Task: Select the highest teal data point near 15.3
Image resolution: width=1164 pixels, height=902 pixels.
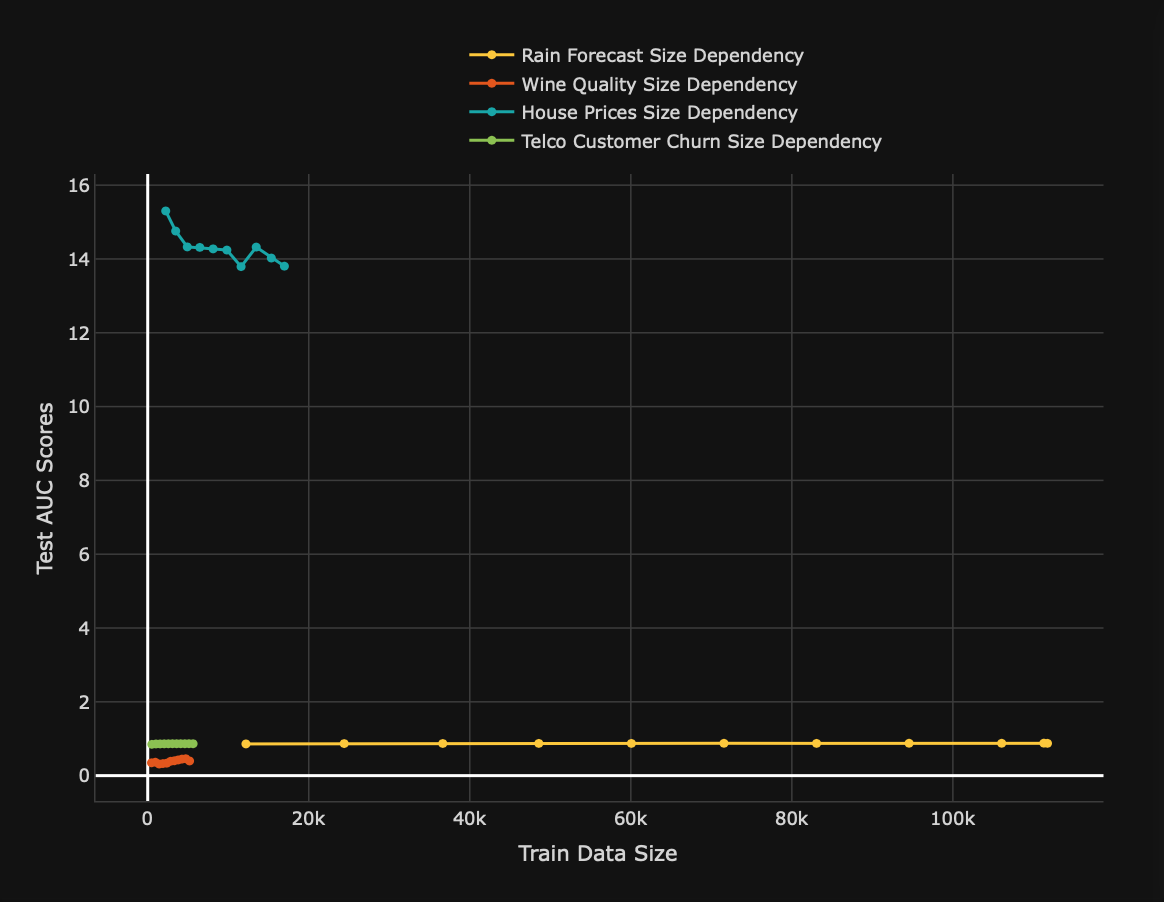Action: pos(166,211)
